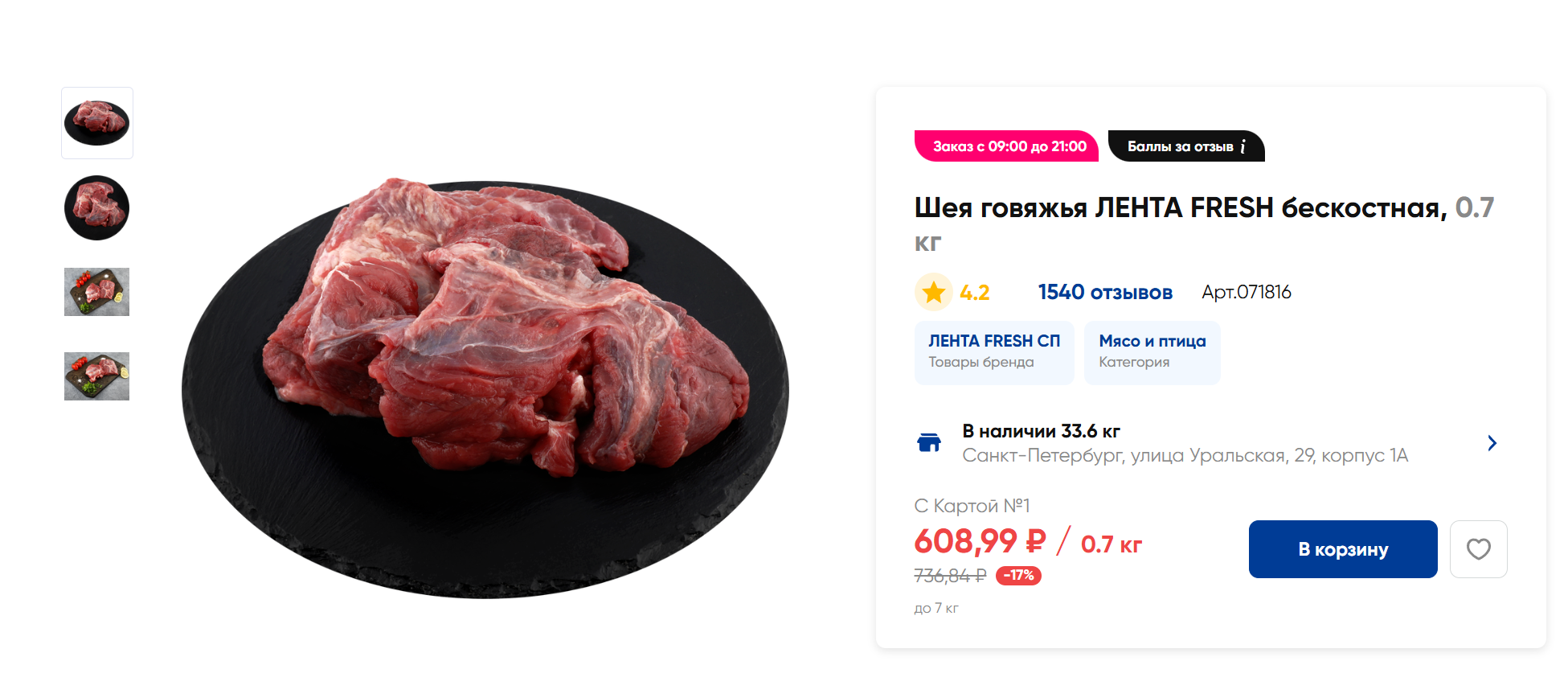Click the yellow star rating icon
The image size is (1568, 698).
[933, 292]
